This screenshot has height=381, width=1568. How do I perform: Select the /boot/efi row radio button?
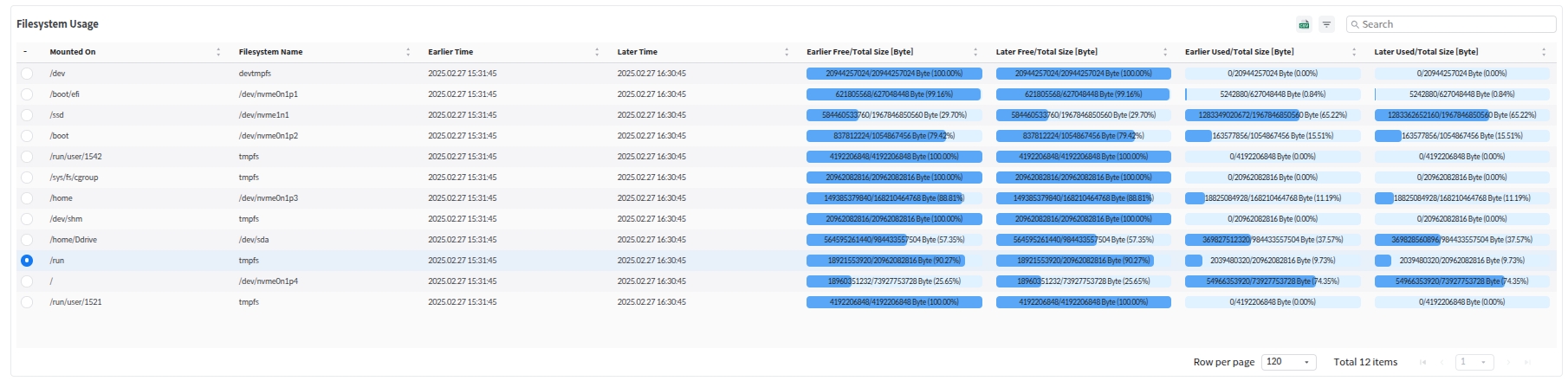27,94
